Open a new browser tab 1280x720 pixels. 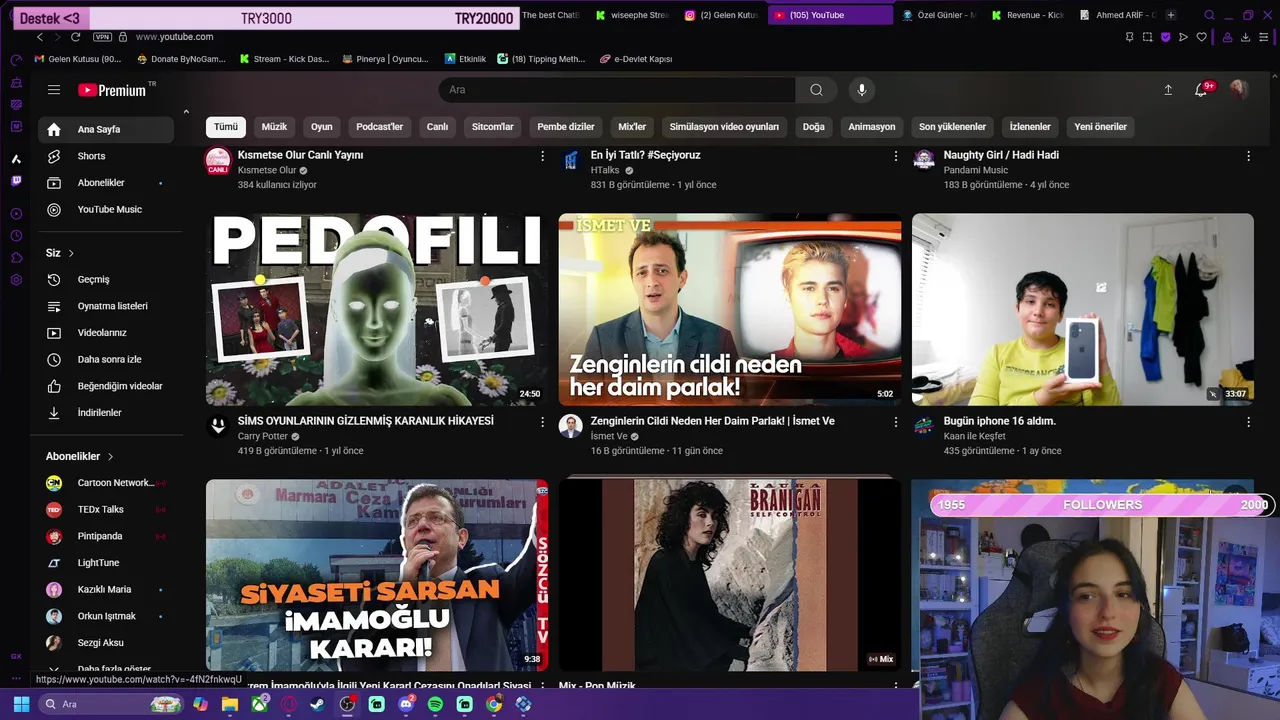(1171, 15)
